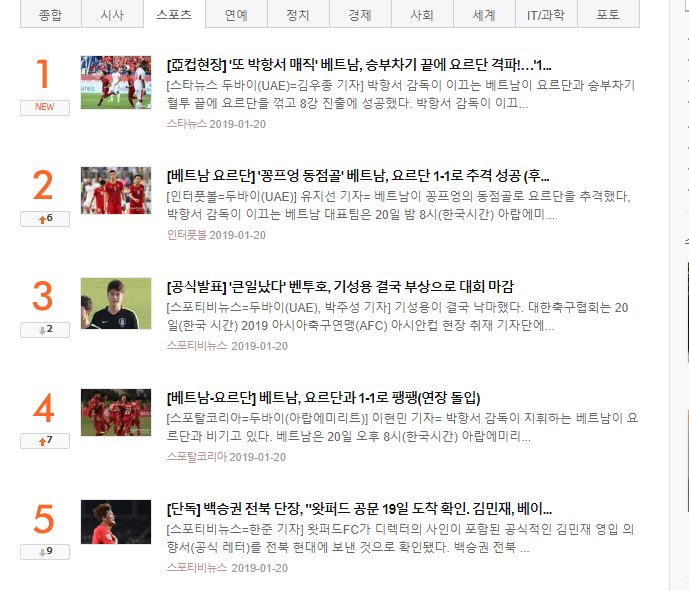Image resolution: width=689 pixels, height=591 pixels.
Task: Open the '[단독] 백승권 전북 단장' headline
Action: [359, 509]
